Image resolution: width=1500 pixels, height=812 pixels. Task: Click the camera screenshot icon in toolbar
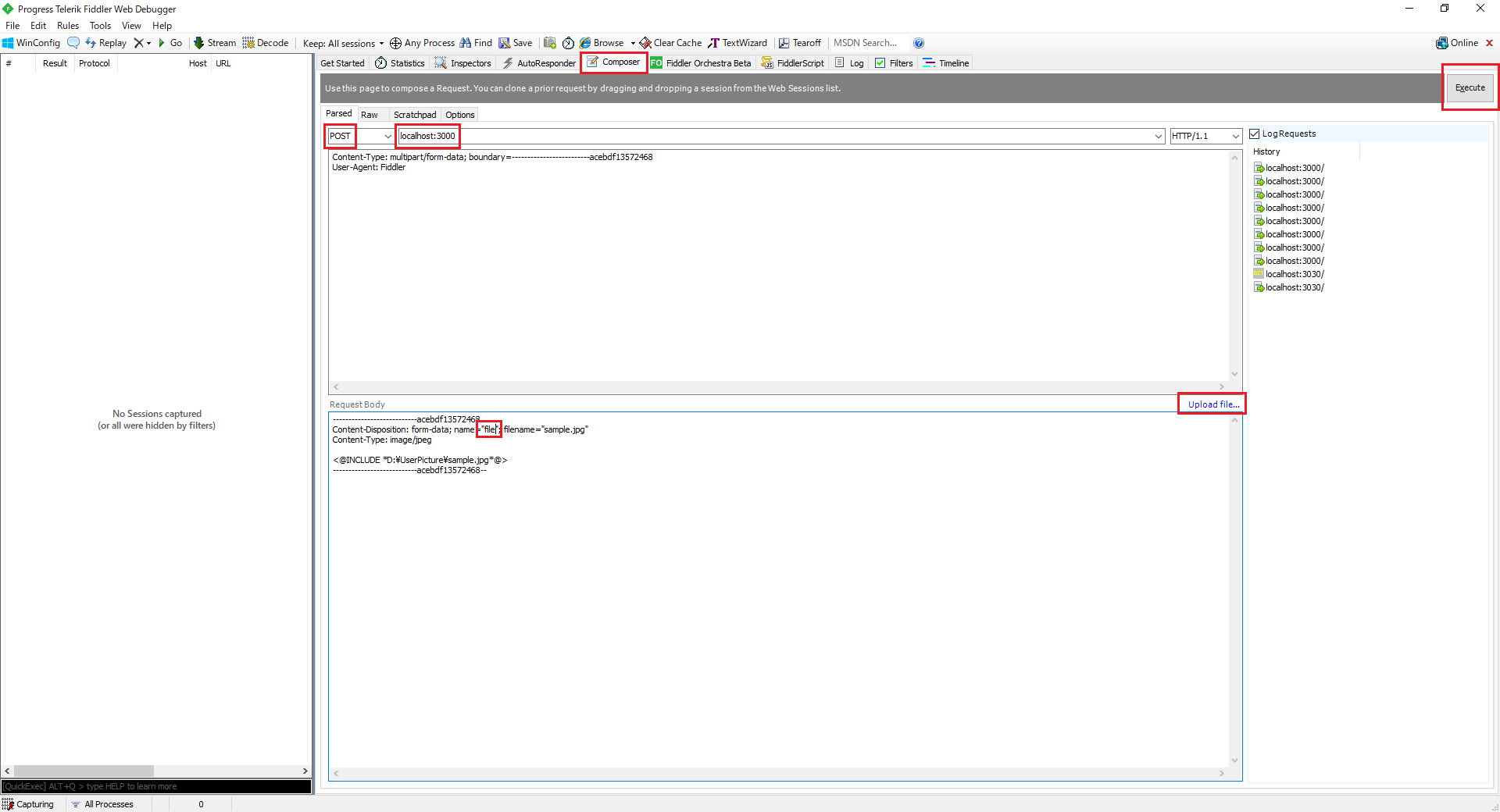click(x=550, y=43)
